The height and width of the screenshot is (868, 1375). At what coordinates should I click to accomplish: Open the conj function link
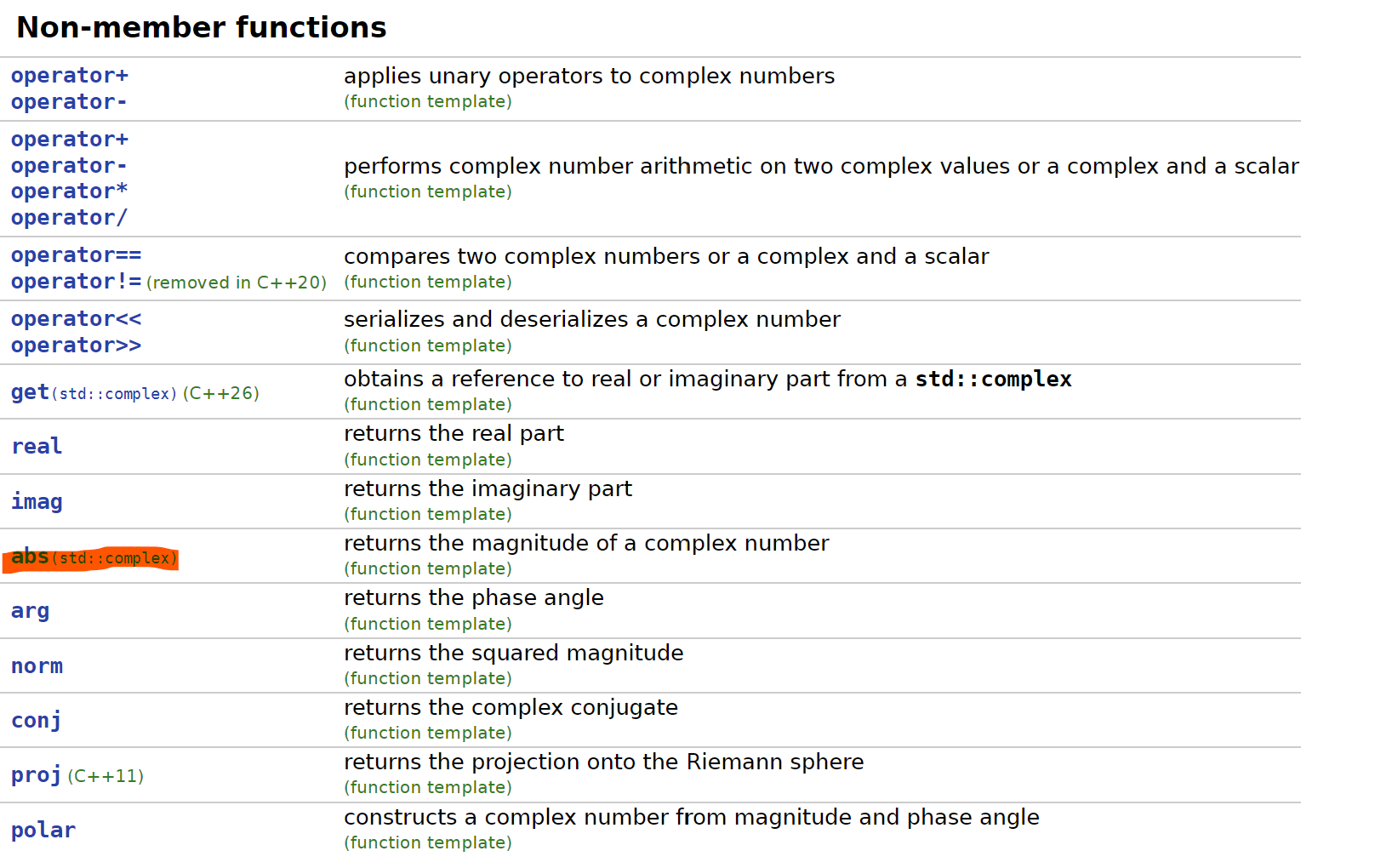click(x=36, y=721)
